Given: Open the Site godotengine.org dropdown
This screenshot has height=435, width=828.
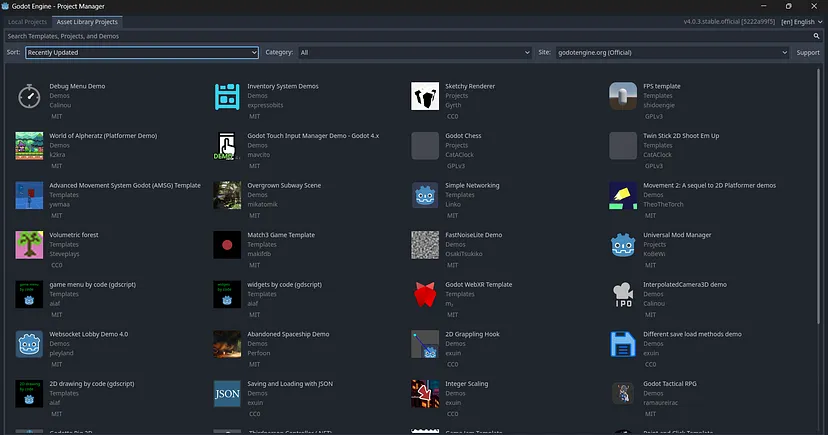Looking at the screenshot, I should tap(672, 52).
